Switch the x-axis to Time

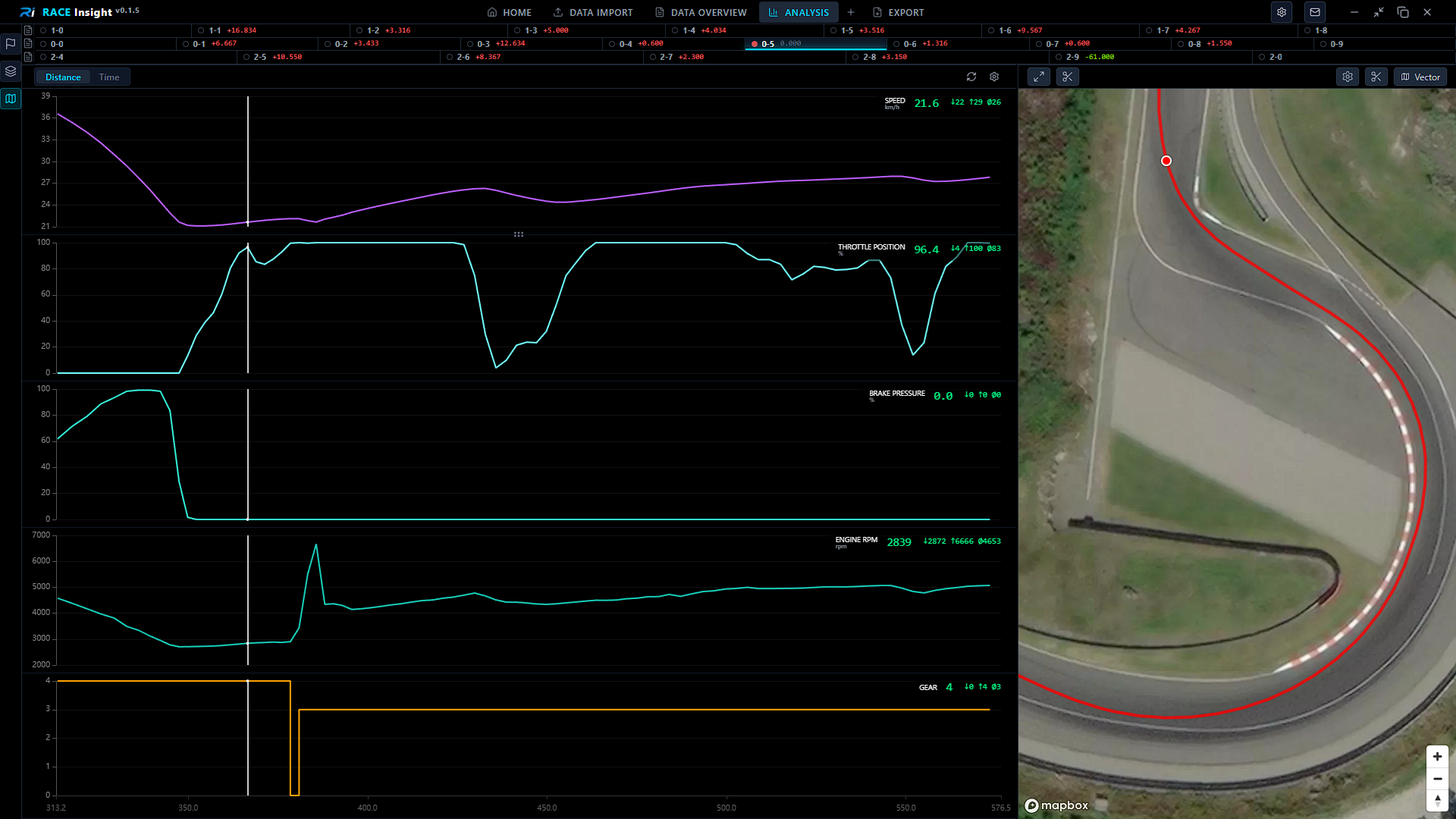pos(109,77)
